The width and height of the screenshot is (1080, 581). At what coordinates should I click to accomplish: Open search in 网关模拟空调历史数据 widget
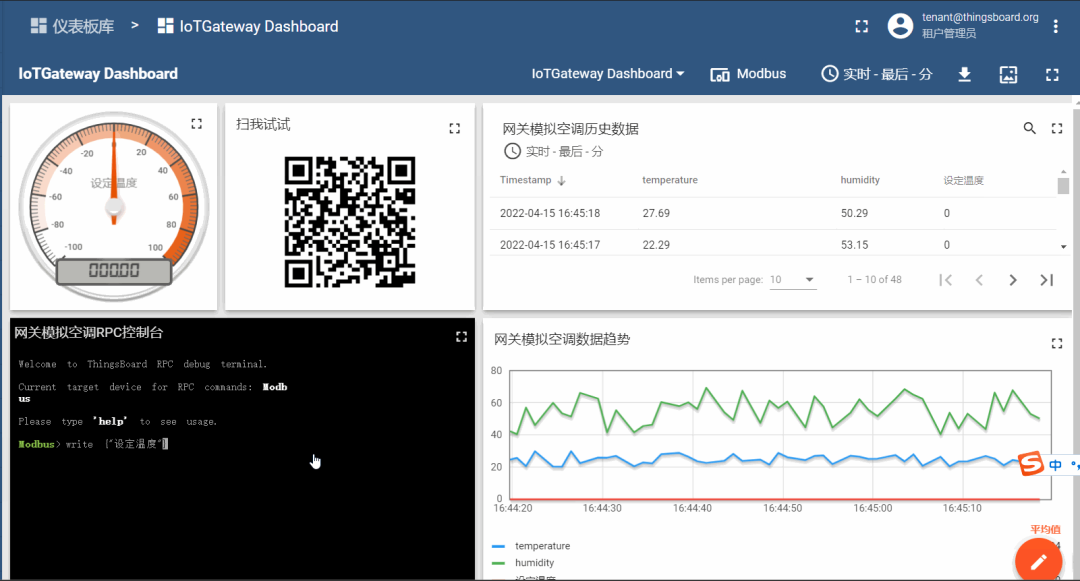pos(1029,128)
